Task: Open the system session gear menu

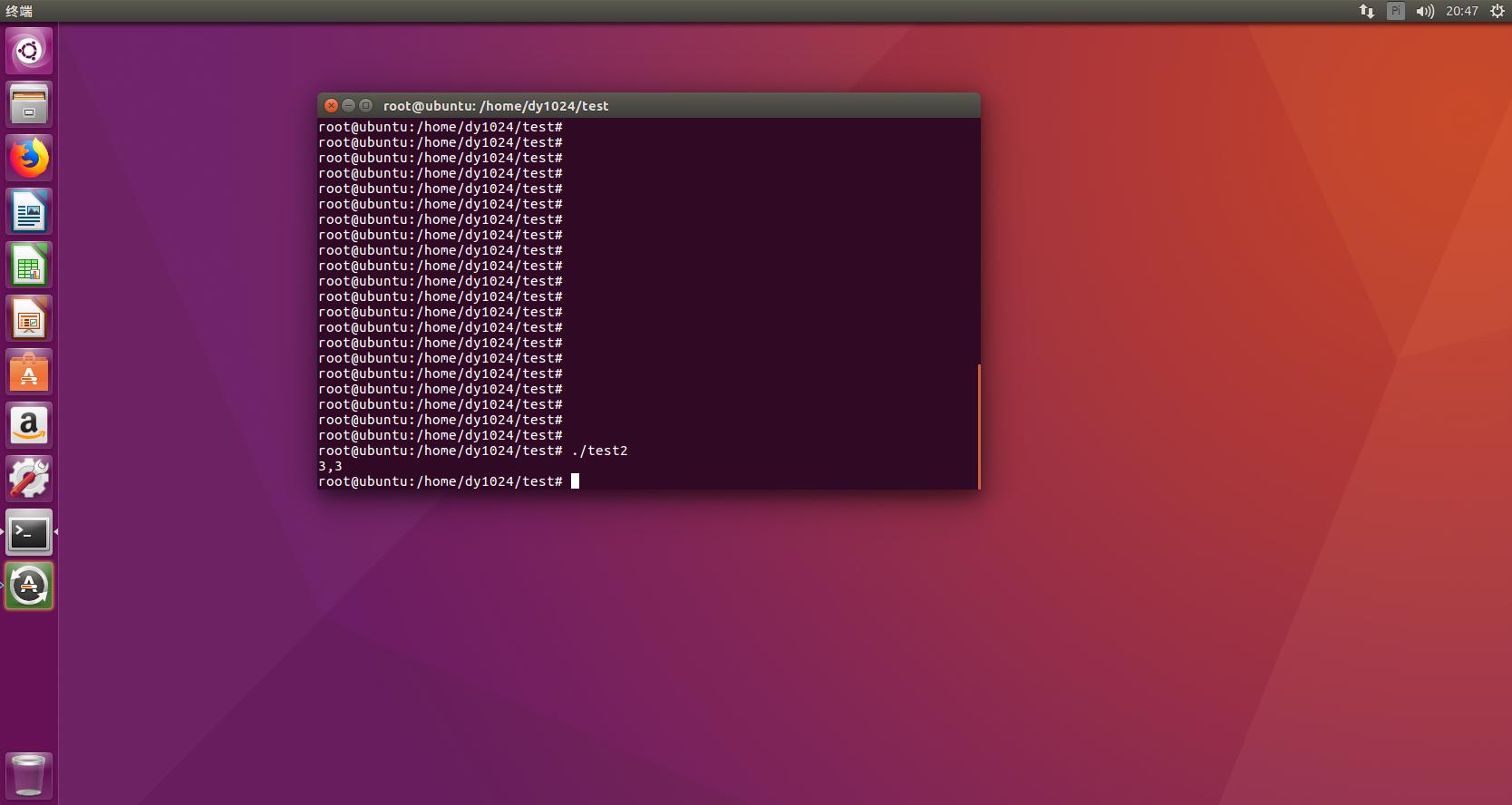Action: tap(1497, 11)
